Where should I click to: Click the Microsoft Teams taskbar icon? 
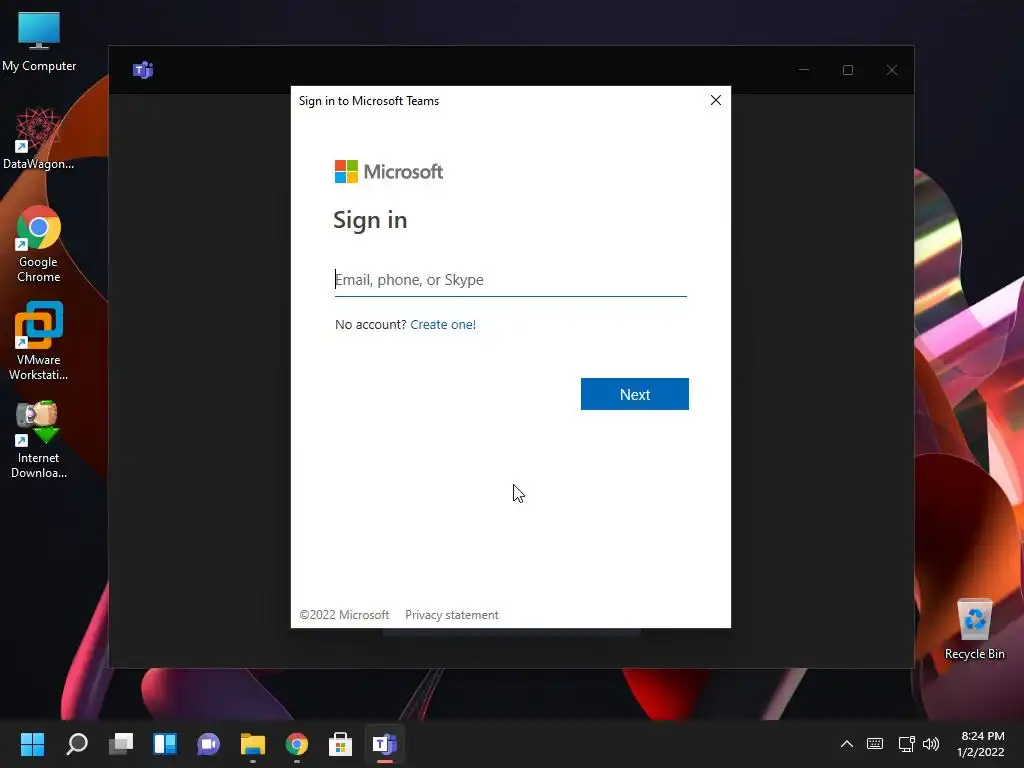(385, 744)
